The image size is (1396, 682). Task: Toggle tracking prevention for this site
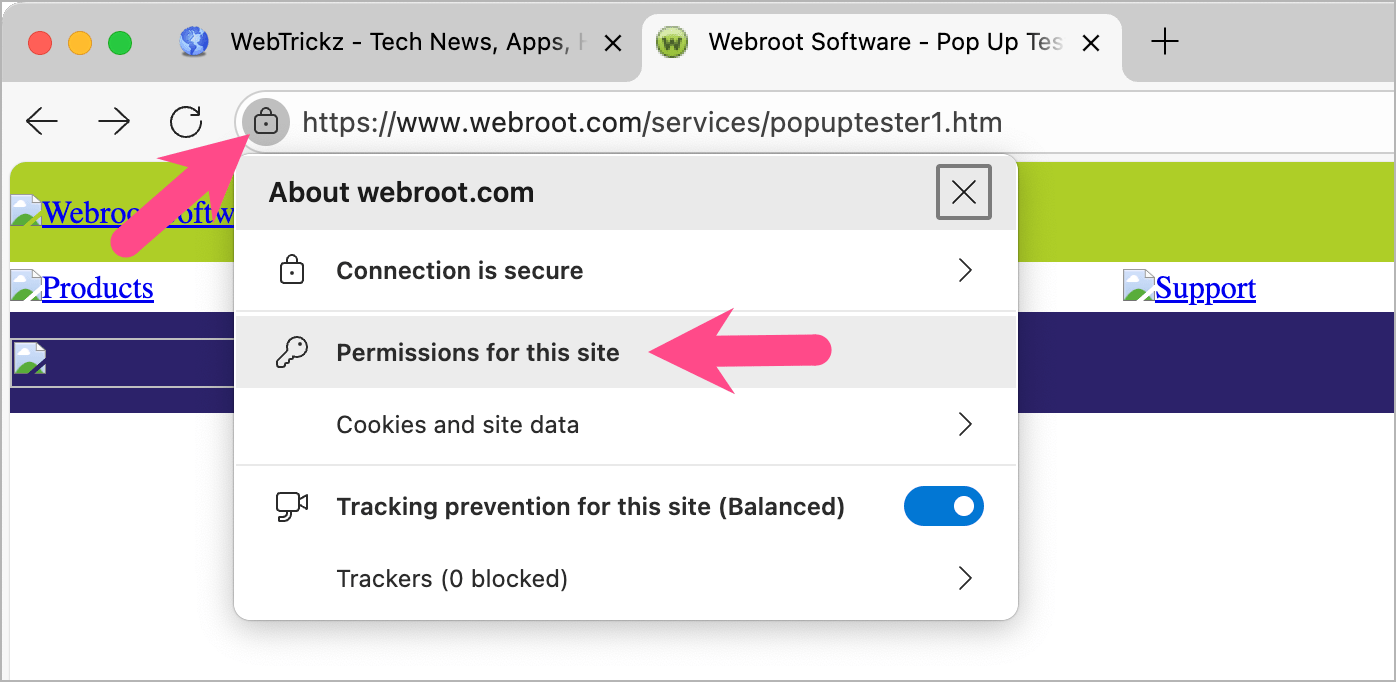pyautogui.click(x=943, y=507)
